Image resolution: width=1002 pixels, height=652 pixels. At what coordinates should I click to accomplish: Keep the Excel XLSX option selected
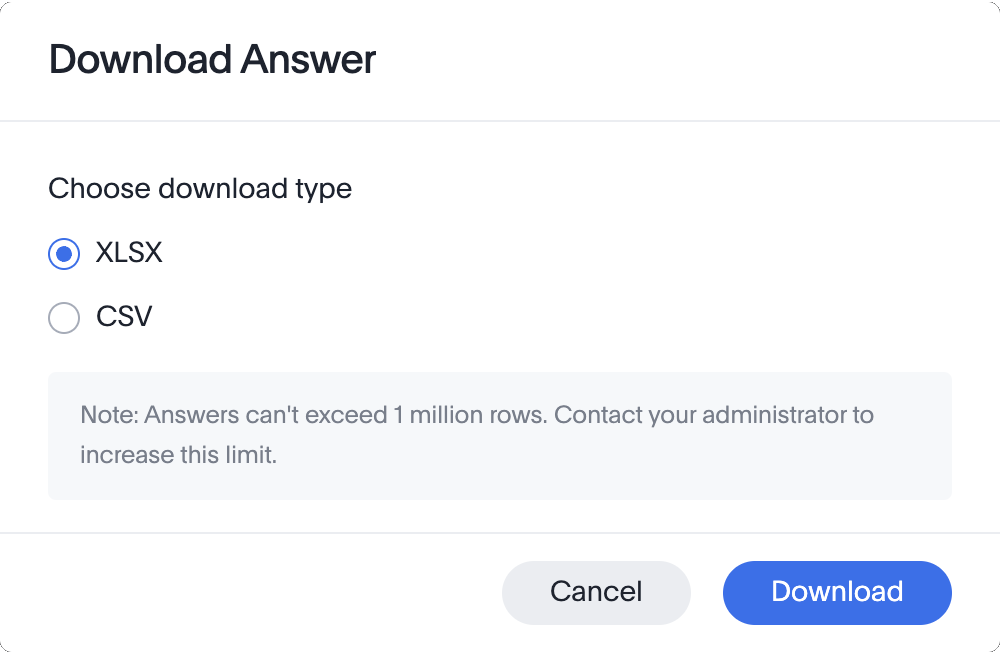(64, 254)
